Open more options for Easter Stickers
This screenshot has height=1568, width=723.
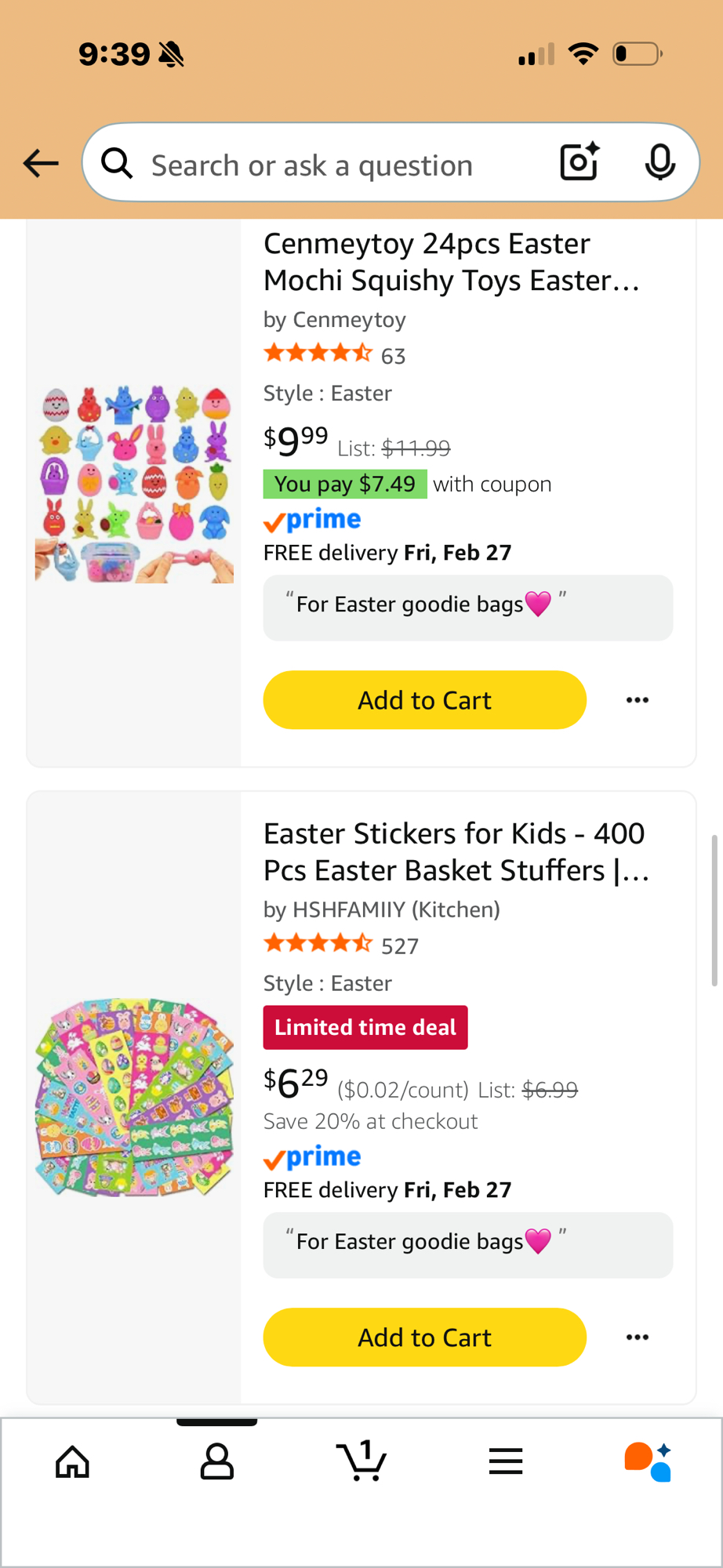(x=638, y=1338)
